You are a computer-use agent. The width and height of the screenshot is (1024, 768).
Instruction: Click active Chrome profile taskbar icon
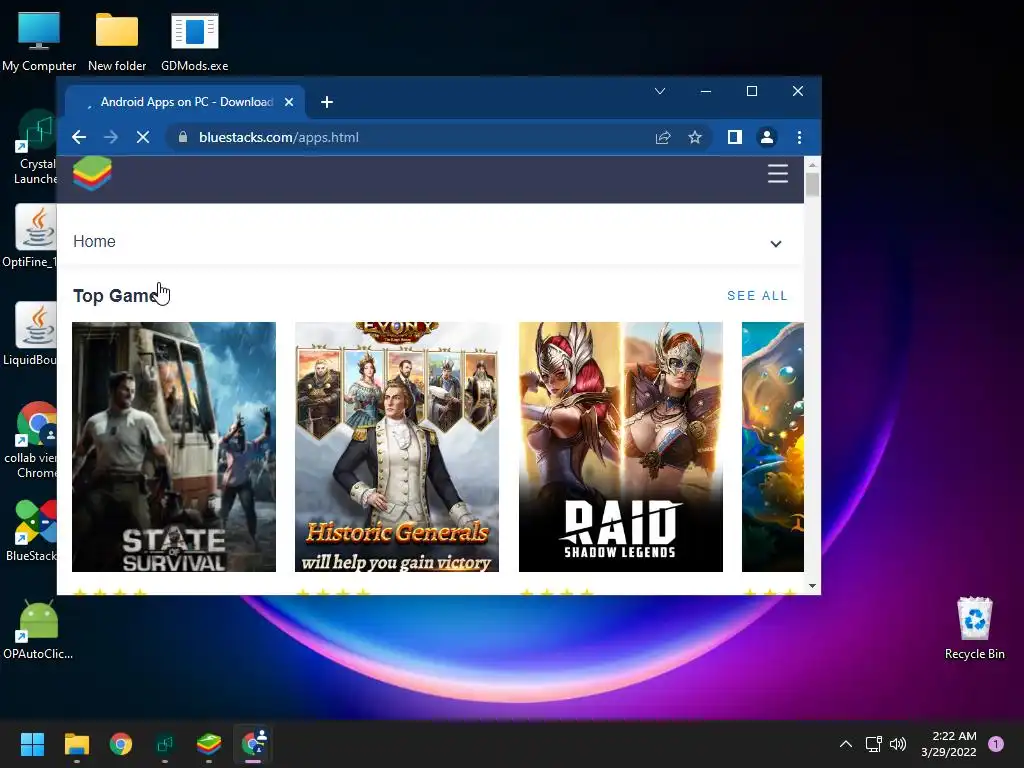coord(253,744)
